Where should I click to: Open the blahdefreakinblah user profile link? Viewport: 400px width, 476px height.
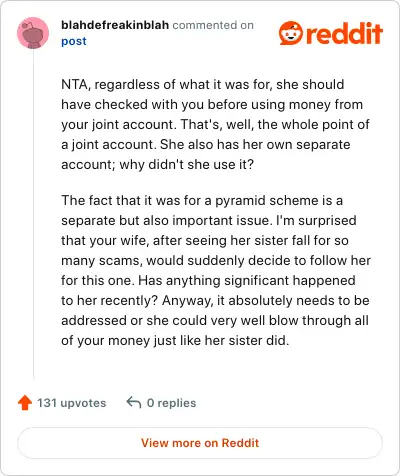pyautogui.click(x=115, y=25)
